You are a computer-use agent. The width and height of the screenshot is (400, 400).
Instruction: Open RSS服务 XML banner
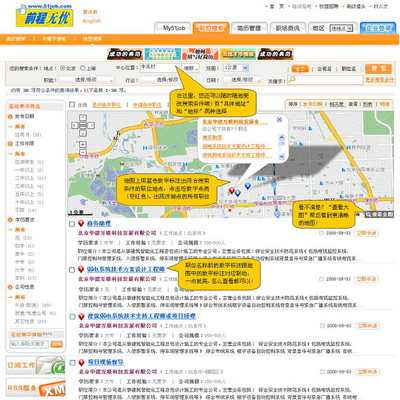click(36, 388)
